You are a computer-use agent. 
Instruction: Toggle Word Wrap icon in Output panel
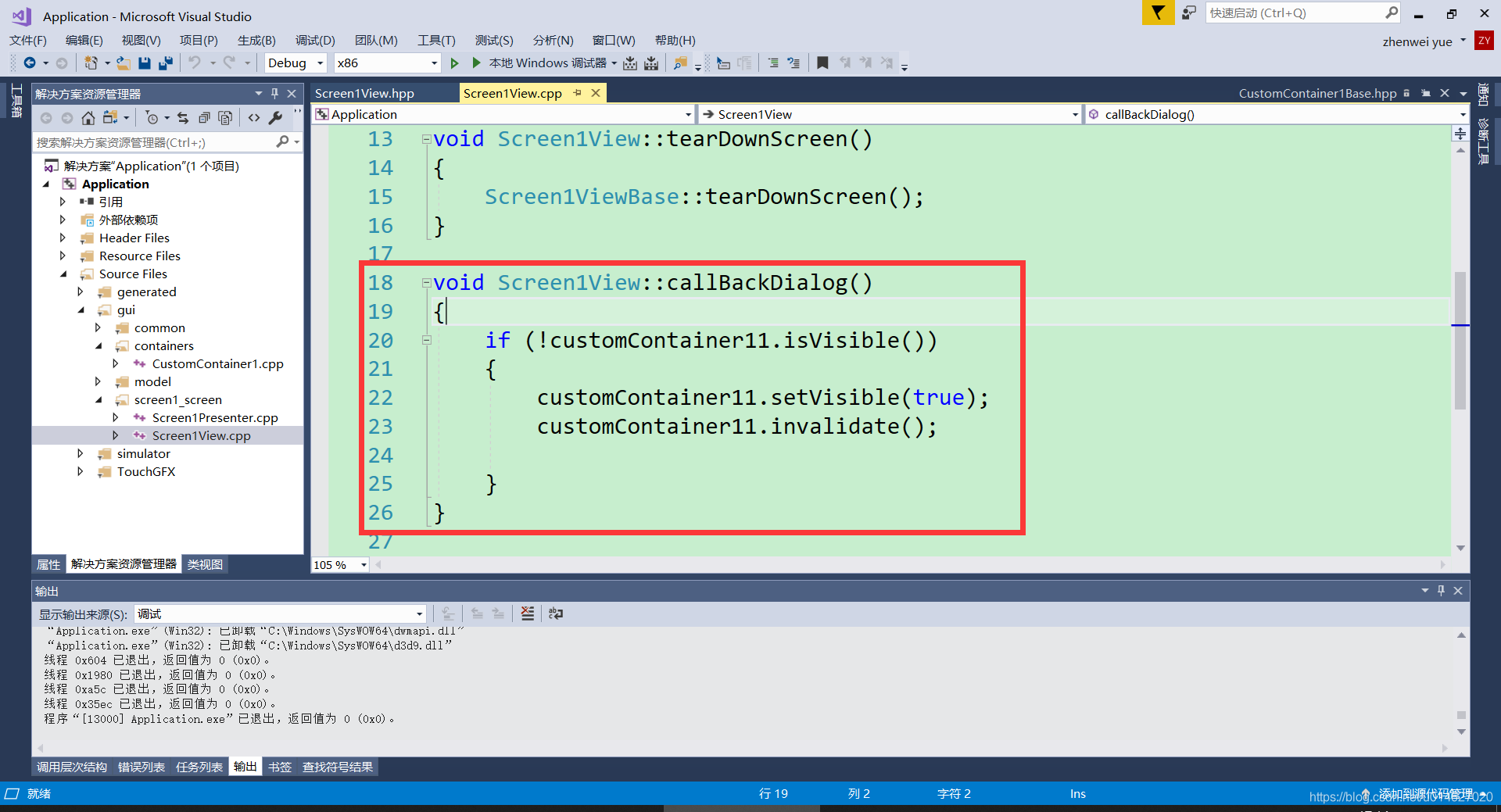pos(556,613)
